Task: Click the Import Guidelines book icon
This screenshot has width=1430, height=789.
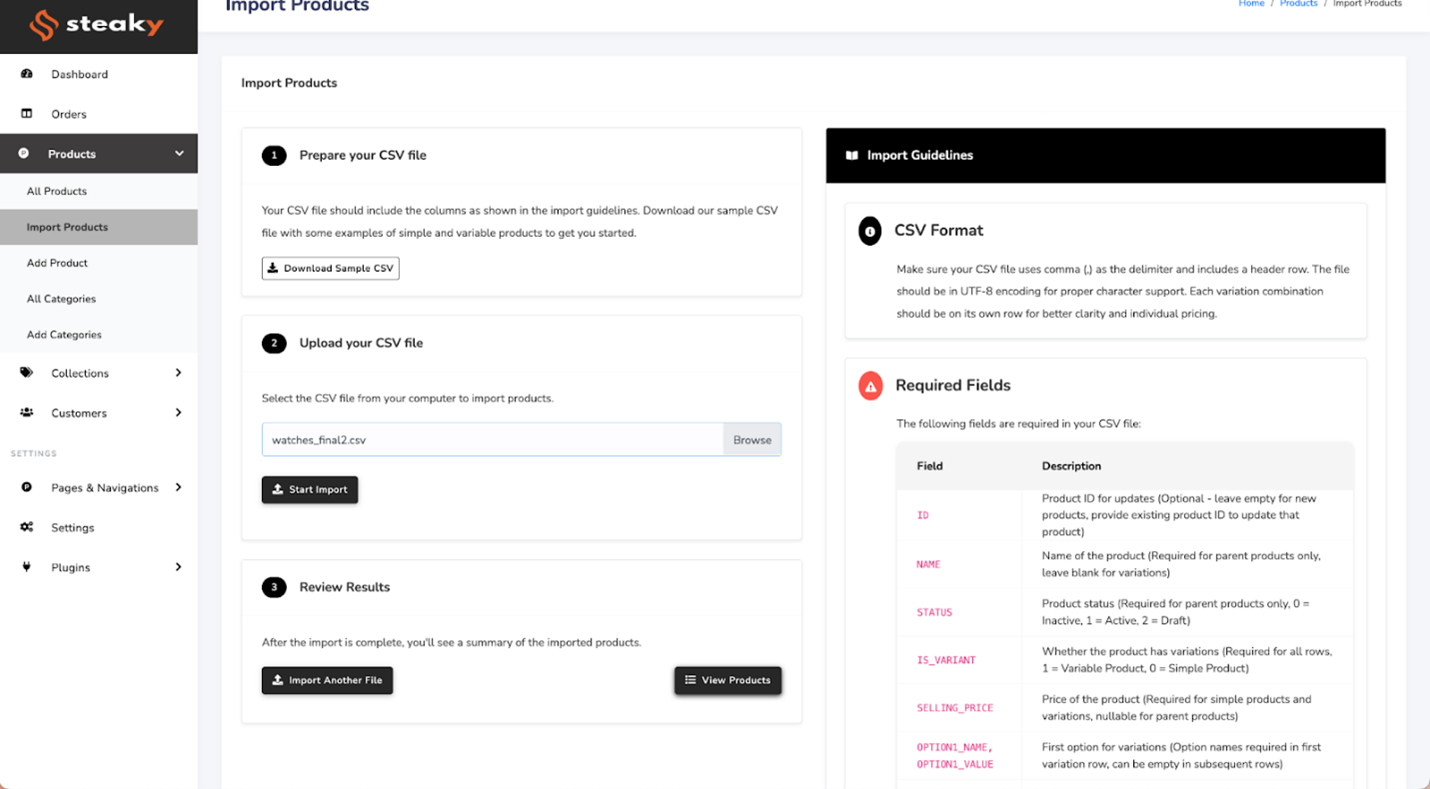Action: click(x=852, y=156)
